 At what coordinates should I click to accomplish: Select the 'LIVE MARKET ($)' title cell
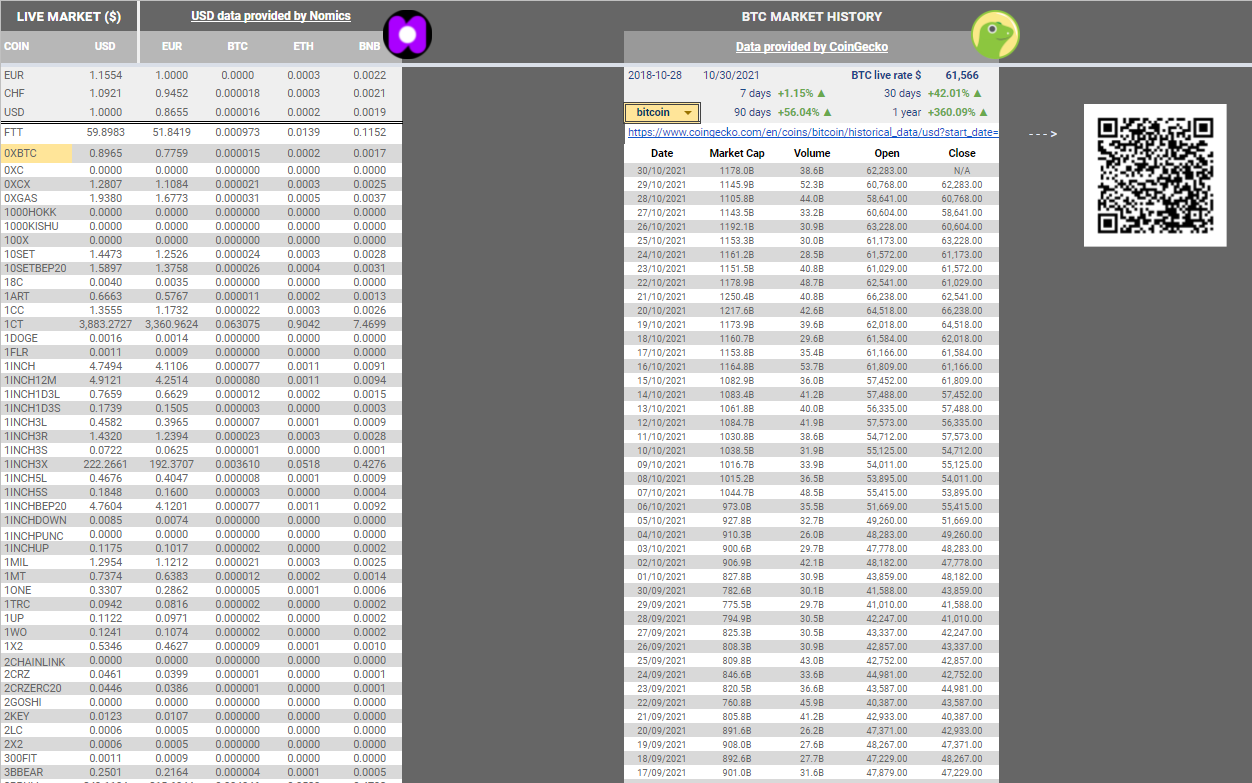69,16
